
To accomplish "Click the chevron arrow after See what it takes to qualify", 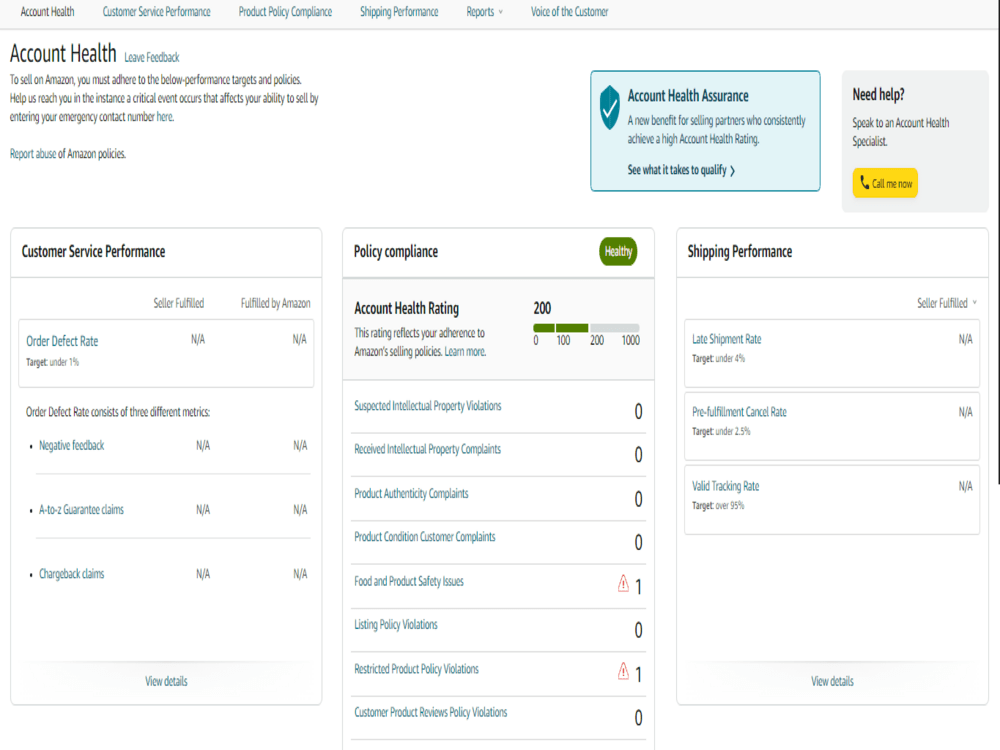I will [732, 170].
